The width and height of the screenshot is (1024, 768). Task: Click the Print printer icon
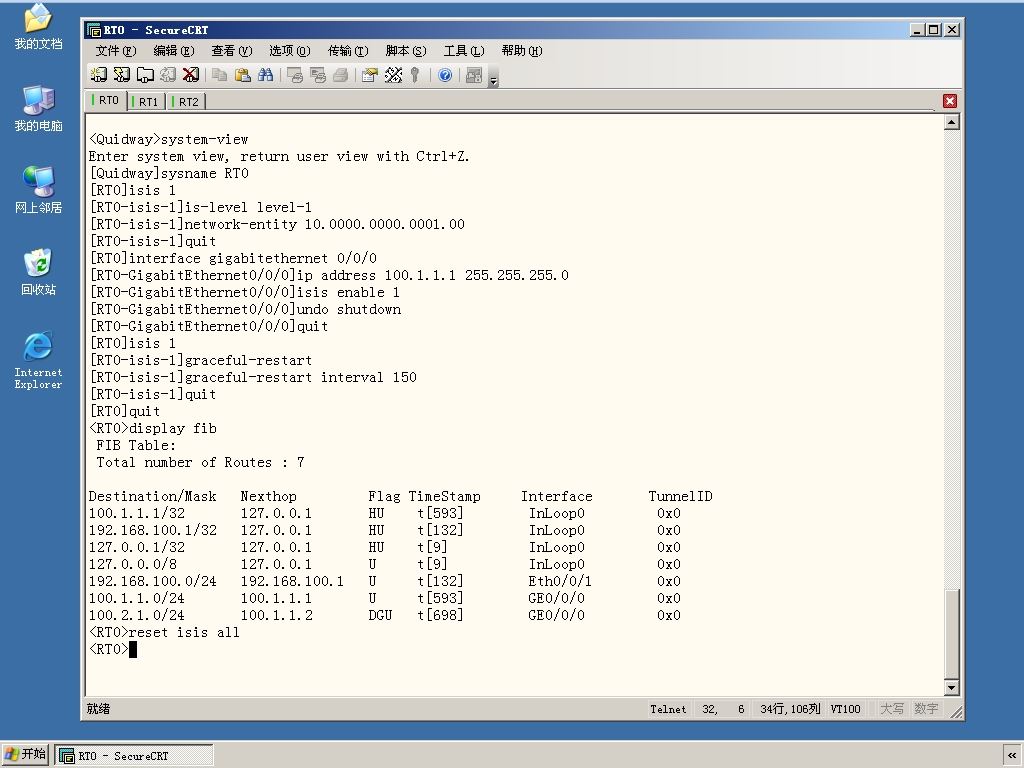(x=340, y=75)
